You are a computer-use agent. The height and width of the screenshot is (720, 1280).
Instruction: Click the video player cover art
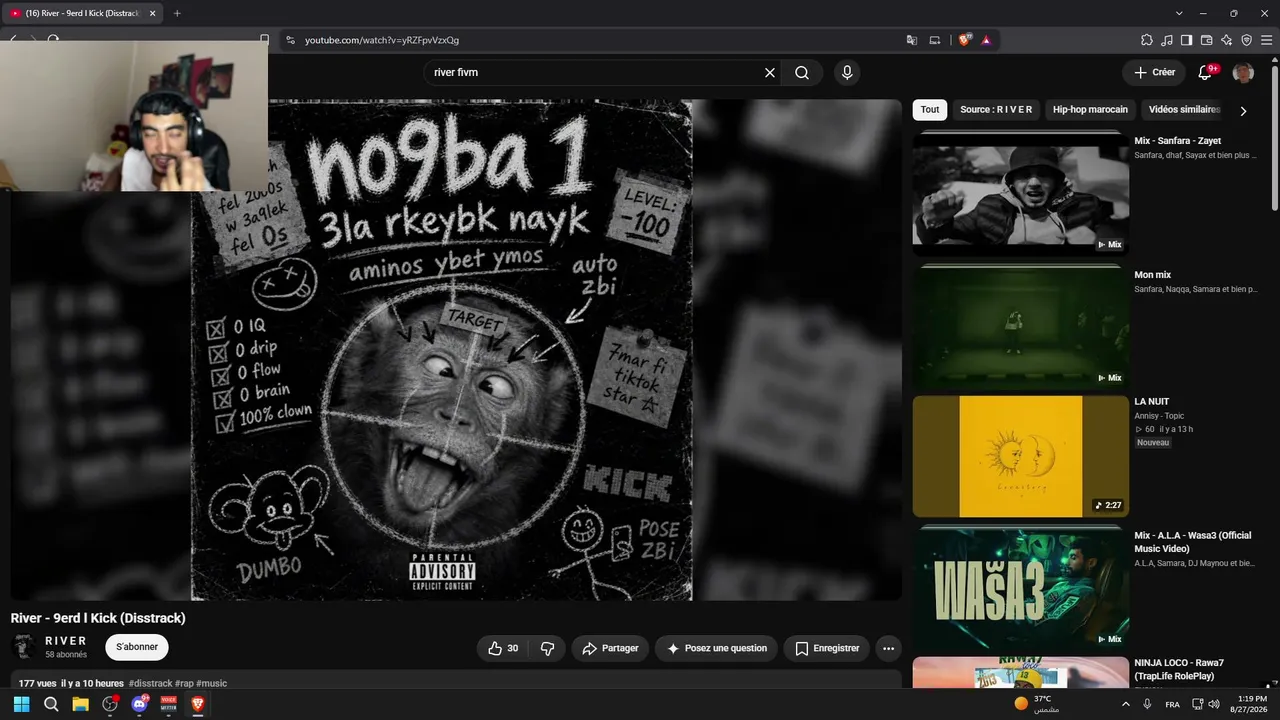[x=441, y=349]
